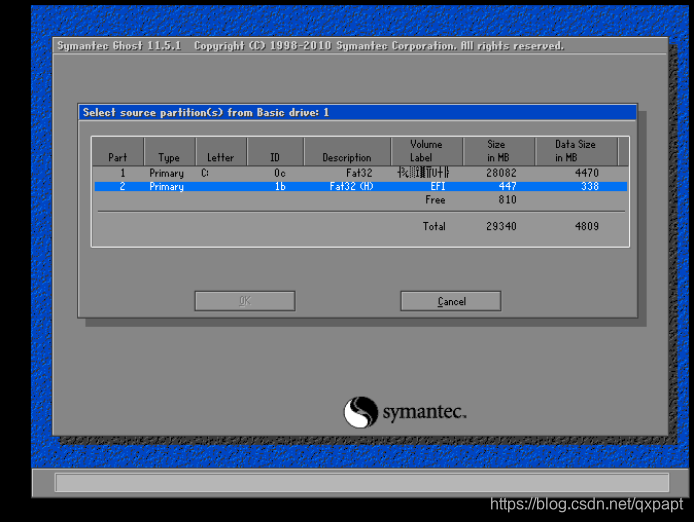Click the ID column header
The image size is (694, 523).
click(275, 151)
